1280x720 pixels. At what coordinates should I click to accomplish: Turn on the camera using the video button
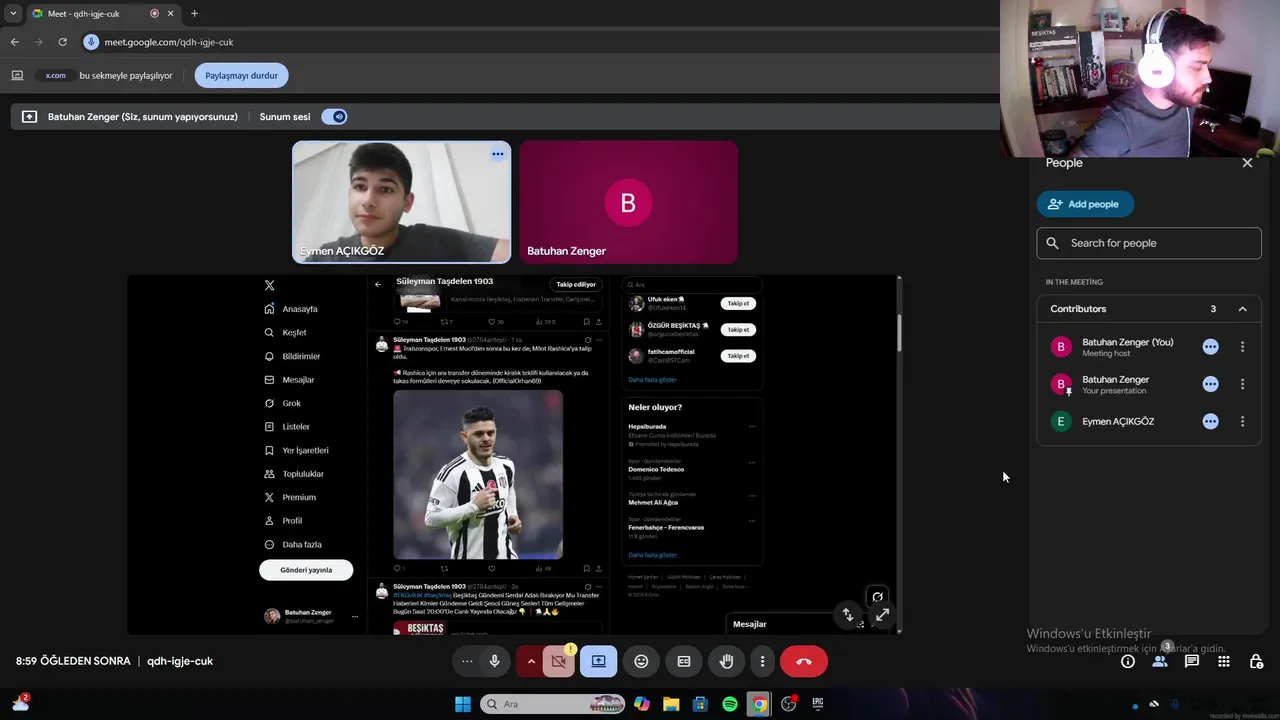pyautogui.click(x=559, y=661)
